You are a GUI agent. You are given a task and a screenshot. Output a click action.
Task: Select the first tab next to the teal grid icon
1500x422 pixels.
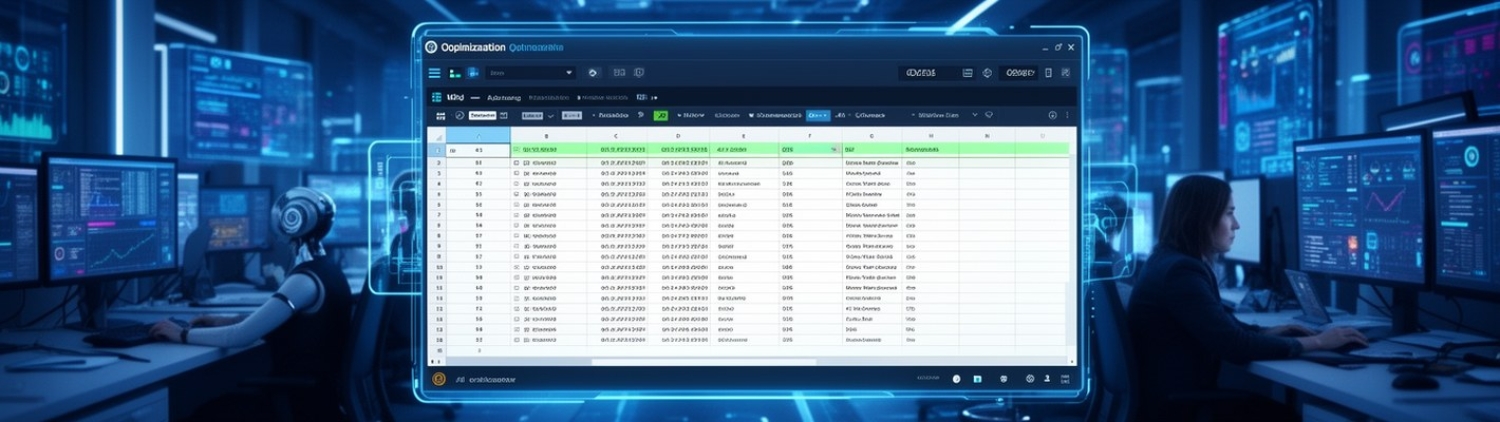[x=456, y=98]
